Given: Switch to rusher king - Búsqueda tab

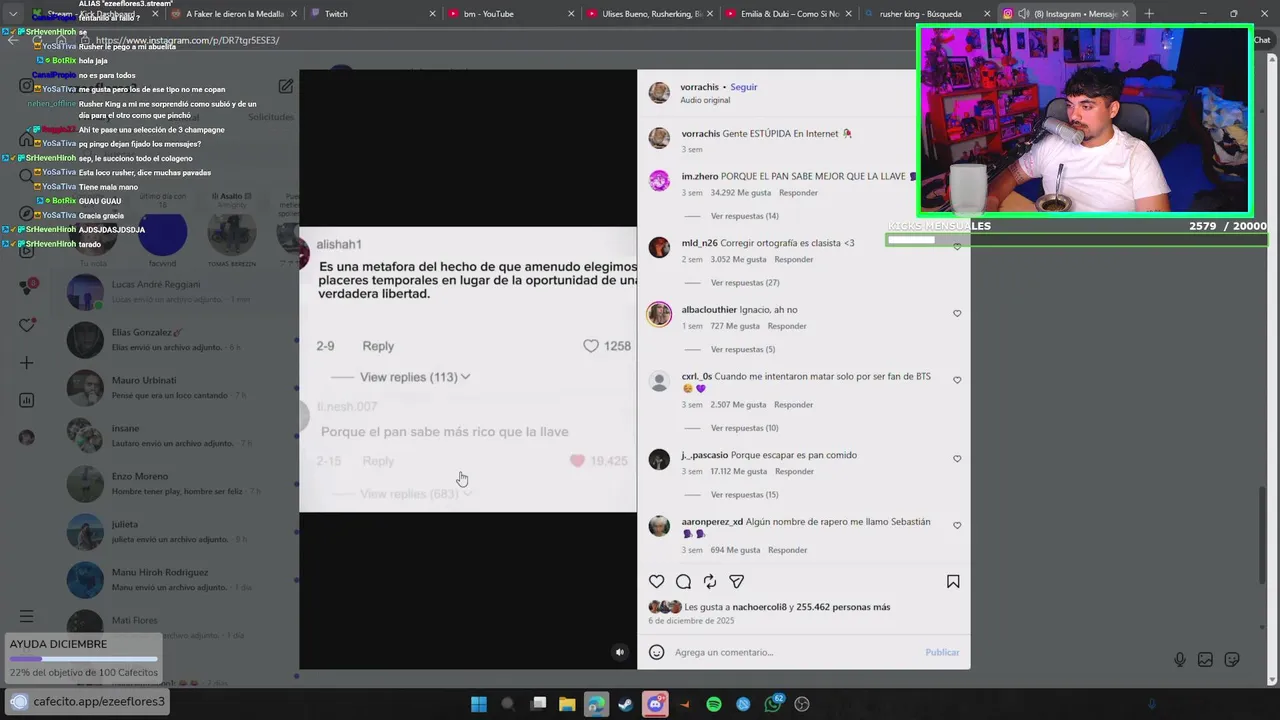Looking at the screenshot, I should pyautogui.click(x=926, y=14).
